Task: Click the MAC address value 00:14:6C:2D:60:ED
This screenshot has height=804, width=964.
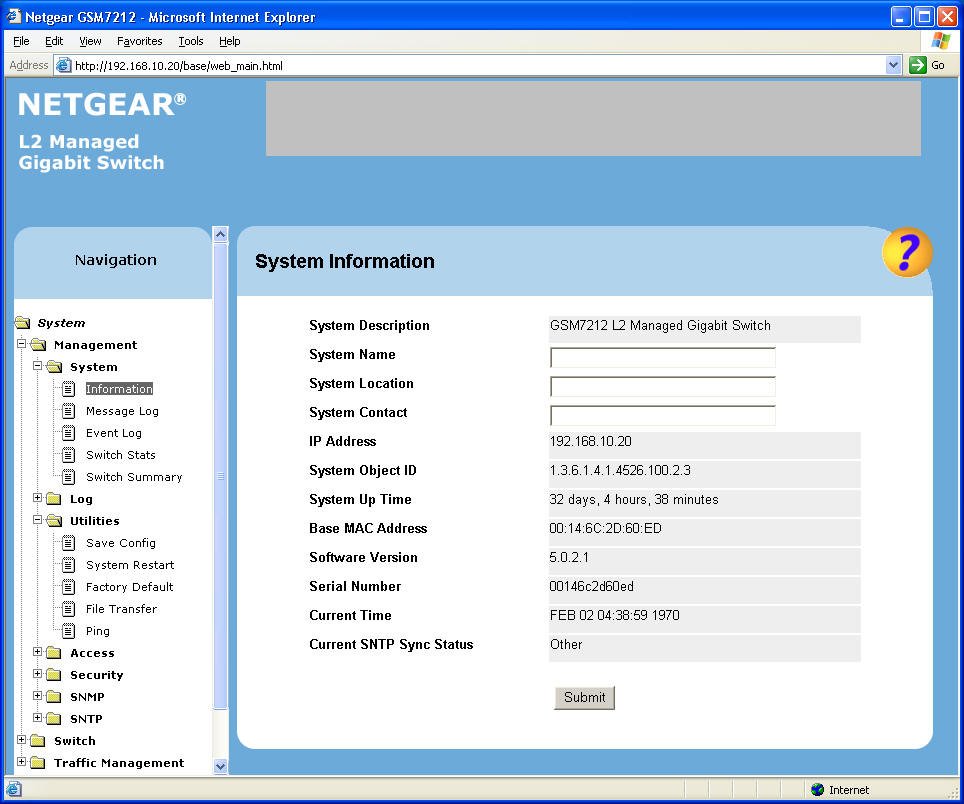Action: coord(606,529)
